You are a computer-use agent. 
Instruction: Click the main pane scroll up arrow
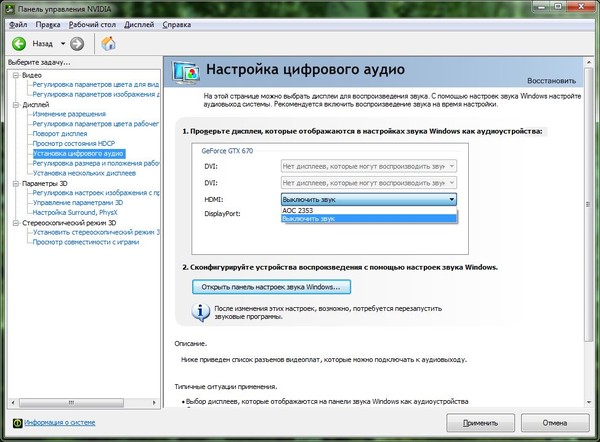click(589, 62)
